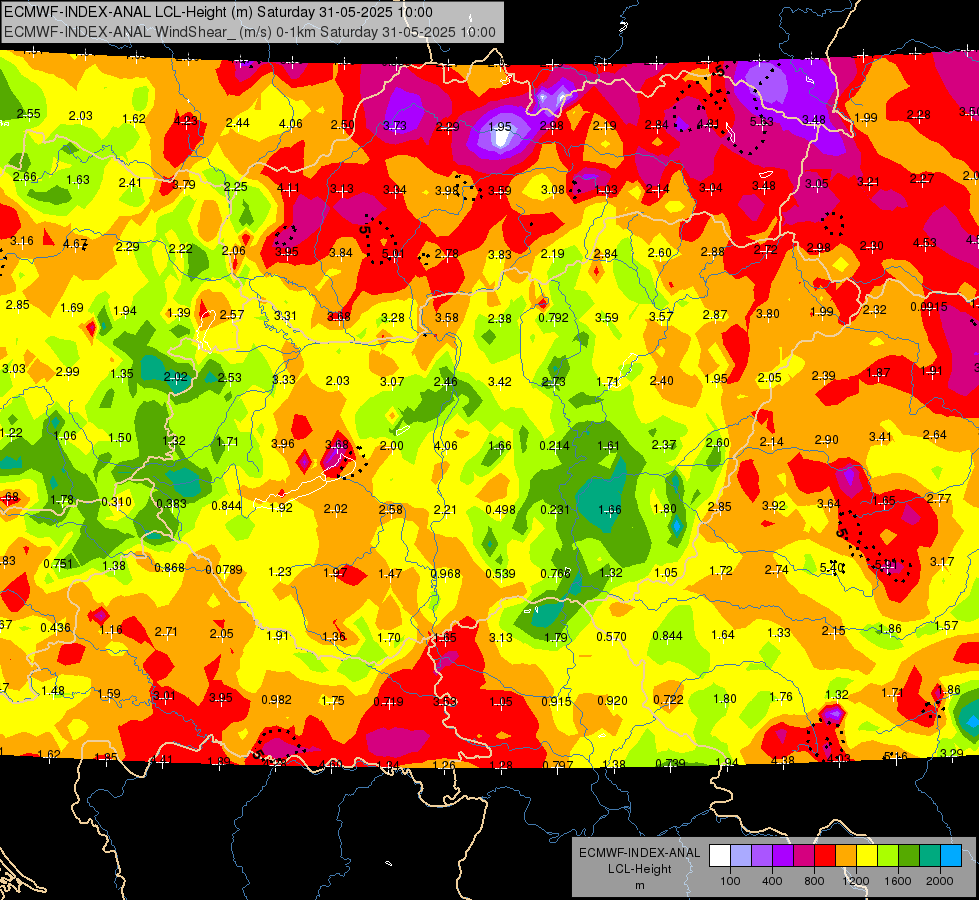
Task: Click the value 3.41
Action: [880, 437]
